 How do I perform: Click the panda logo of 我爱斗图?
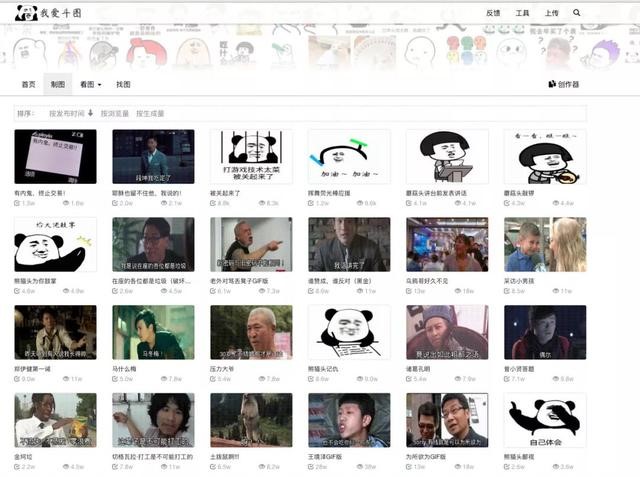tap(26, 13)
